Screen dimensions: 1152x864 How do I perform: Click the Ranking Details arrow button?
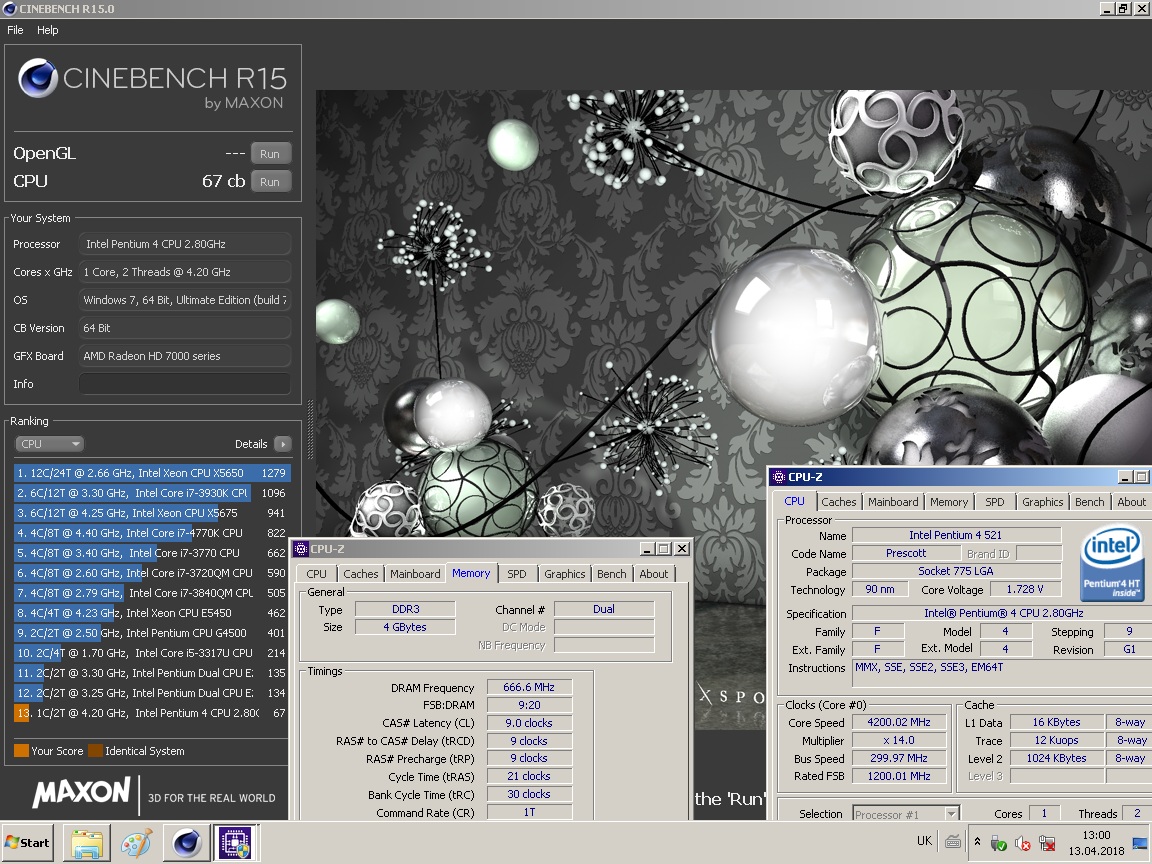282,444
